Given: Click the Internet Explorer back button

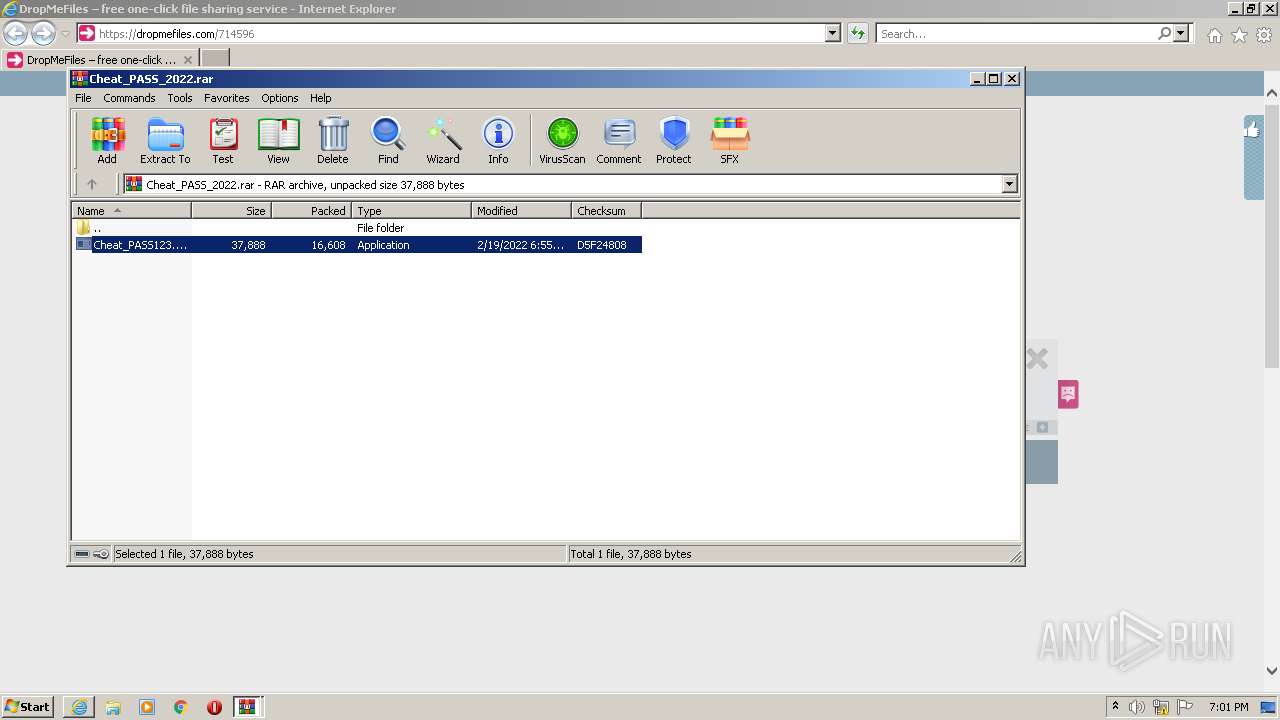Looking at the screenshot, I should pyautogui.click(x=16, y=33).
